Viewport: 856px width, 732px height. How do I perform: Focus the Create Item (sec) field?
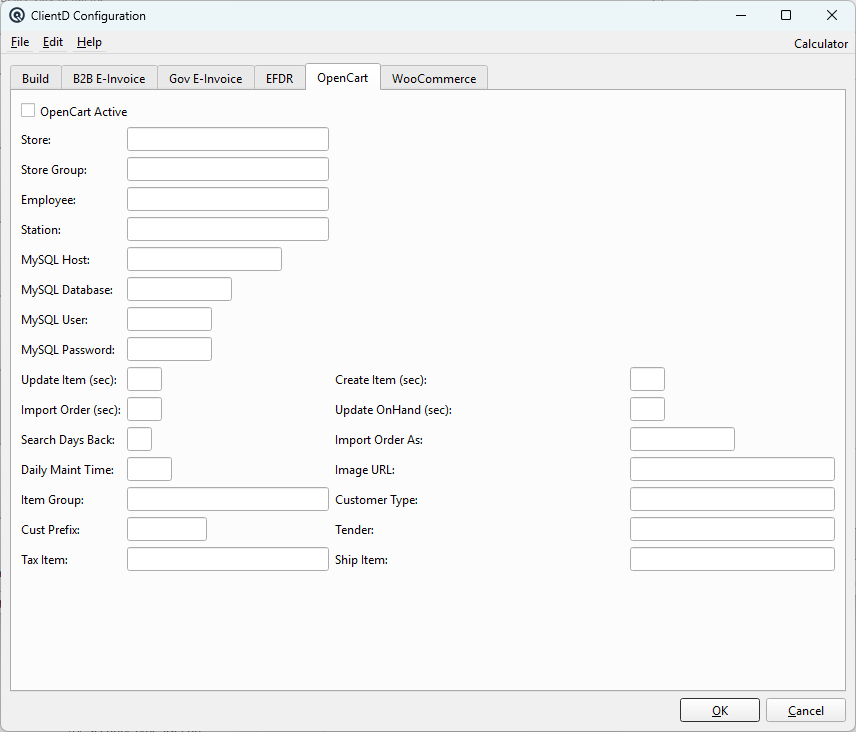click(647, 379)
